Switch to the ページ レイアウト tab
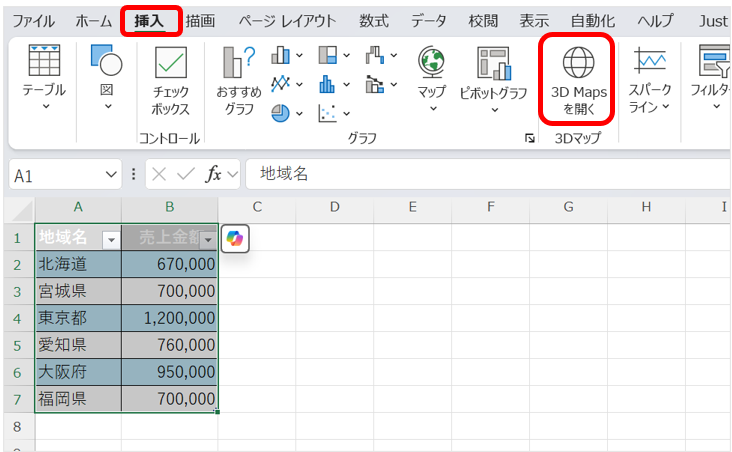This screenshot has height=452, width=732. coord(288,21)
